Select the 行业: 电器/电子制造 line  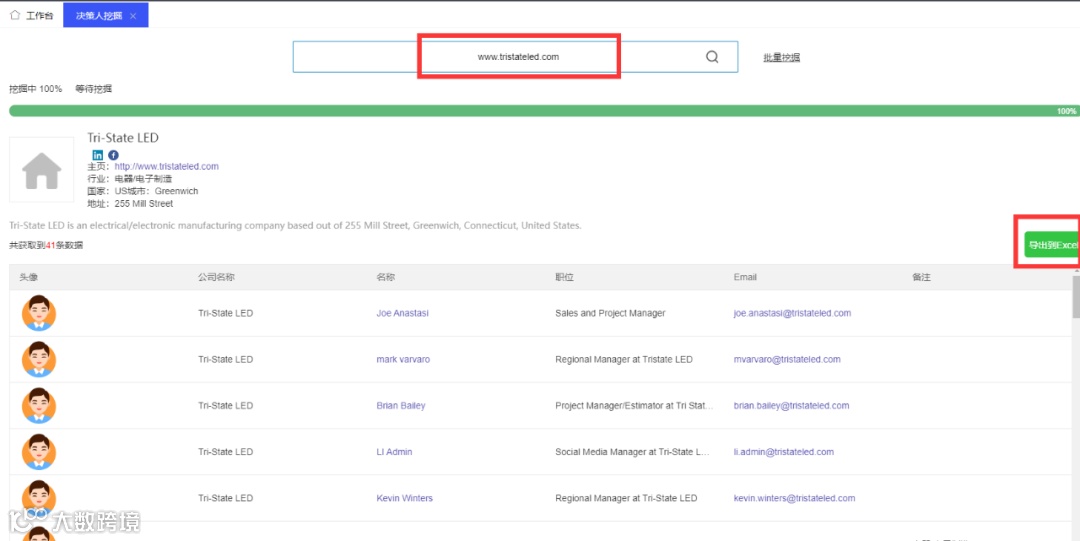click(129, 178)
